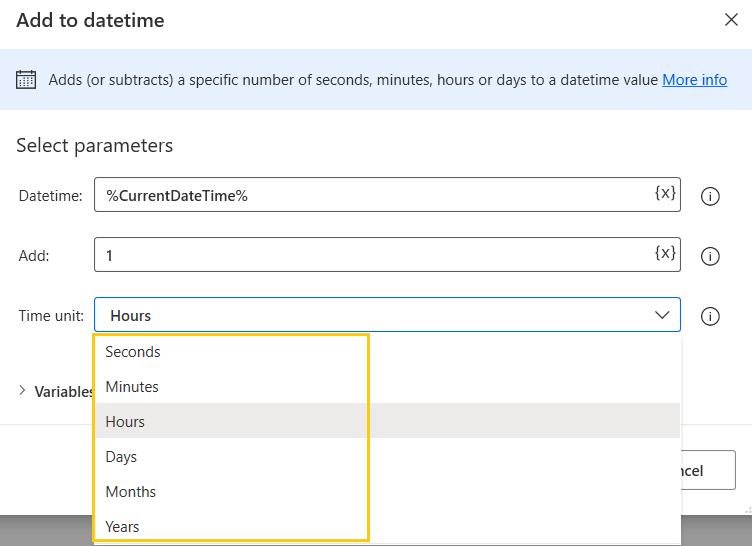Select Minutes from the time unit list
This screenshot has height=546, width=752.
(x=388, y=387)
